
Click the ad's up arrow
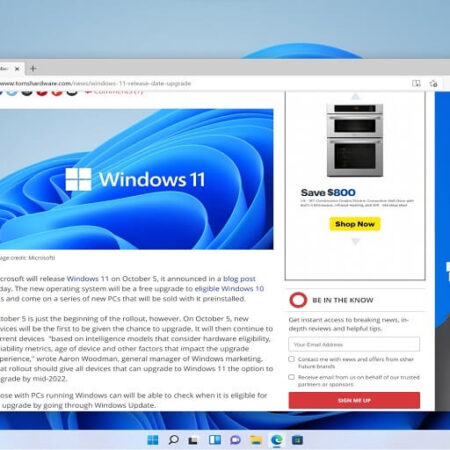pos(355,97)
